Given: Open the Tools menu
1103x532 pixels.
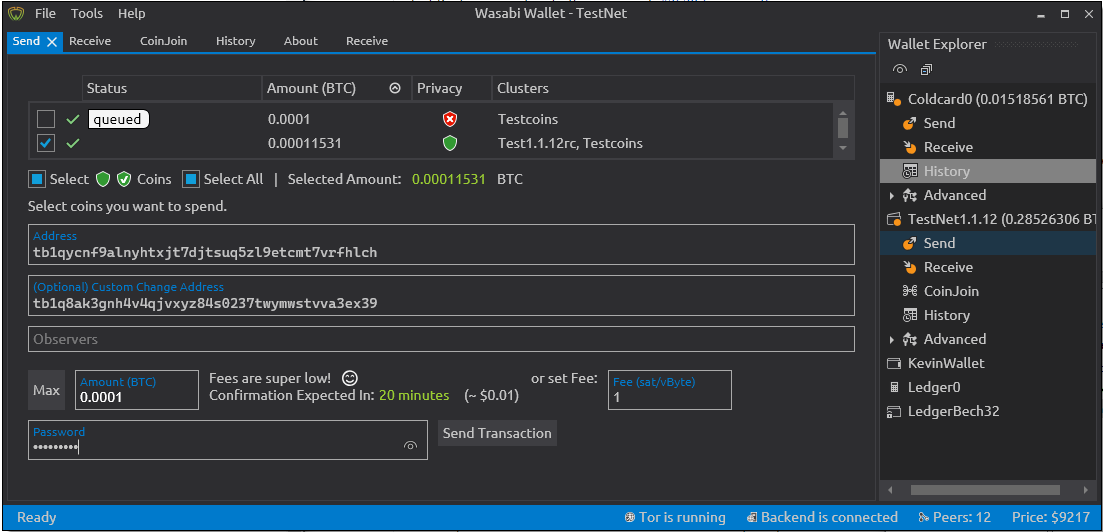Looking at the screenshot, I should coord(87,13).
